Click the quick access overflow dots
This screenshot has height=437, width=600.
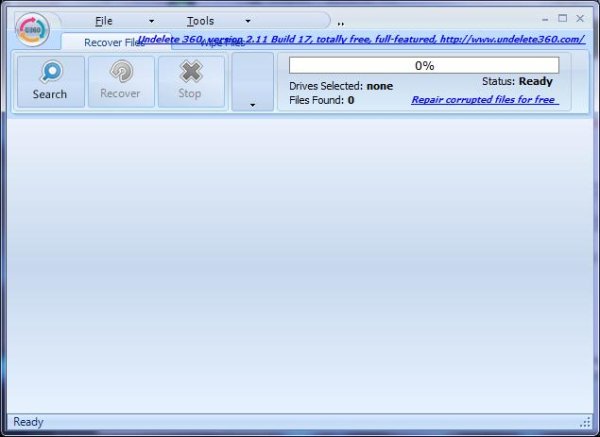point(341,24)
